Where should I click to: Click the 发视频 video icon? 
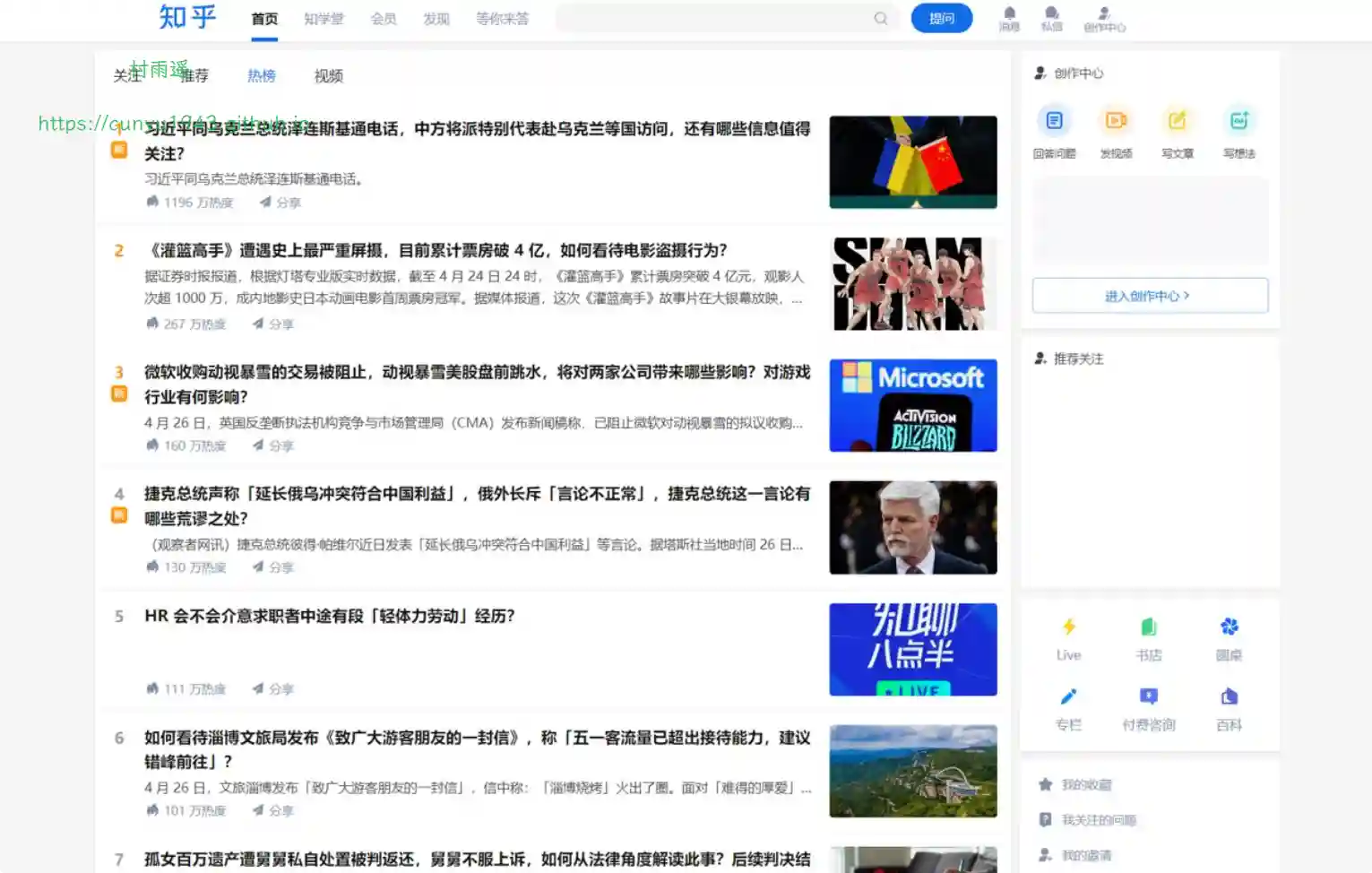tap(1116, 121)
